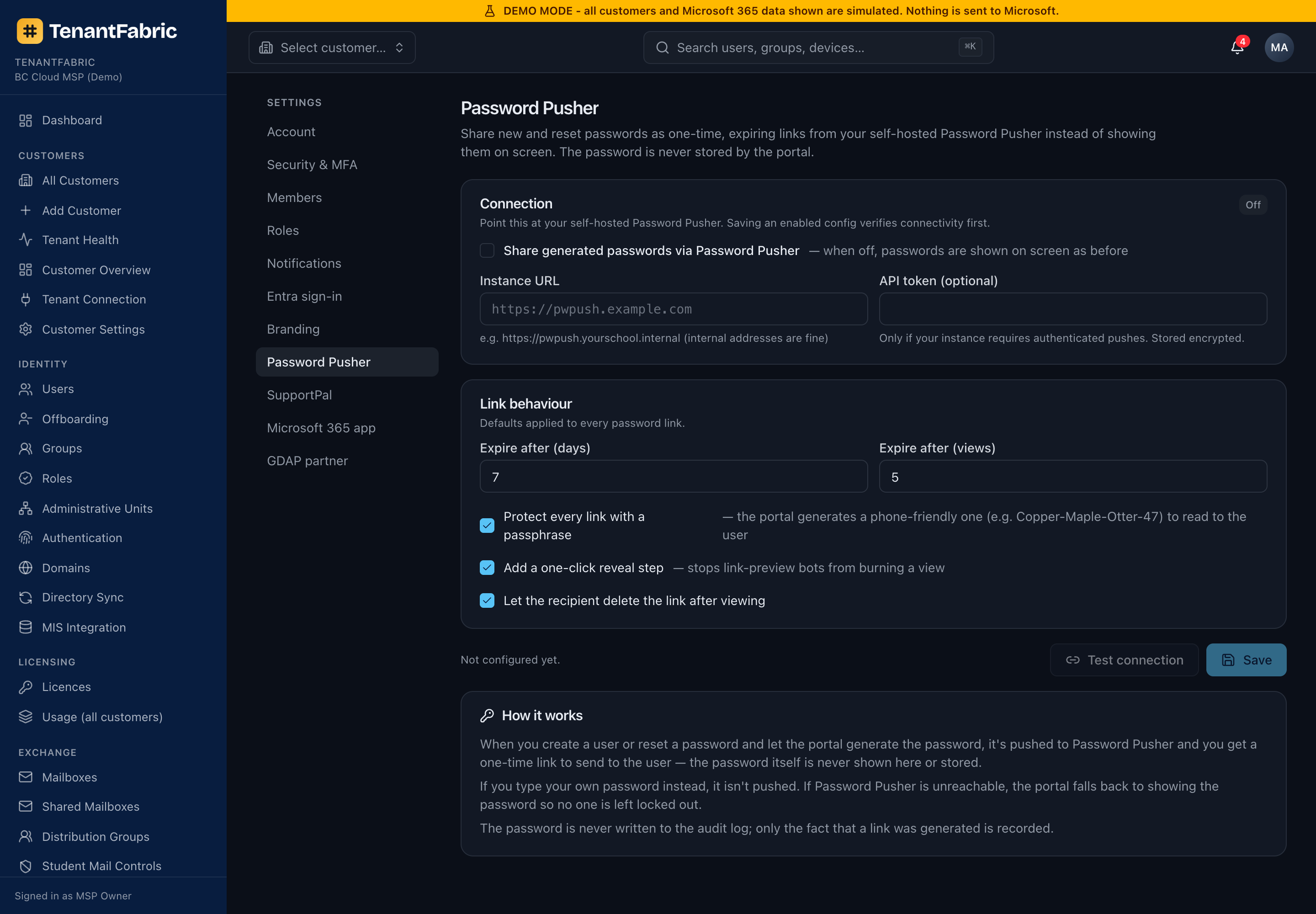The image size is (1316, 914).
Task: Click the Administrative Units hierarchy icon
Action: [x=25, y=508]
